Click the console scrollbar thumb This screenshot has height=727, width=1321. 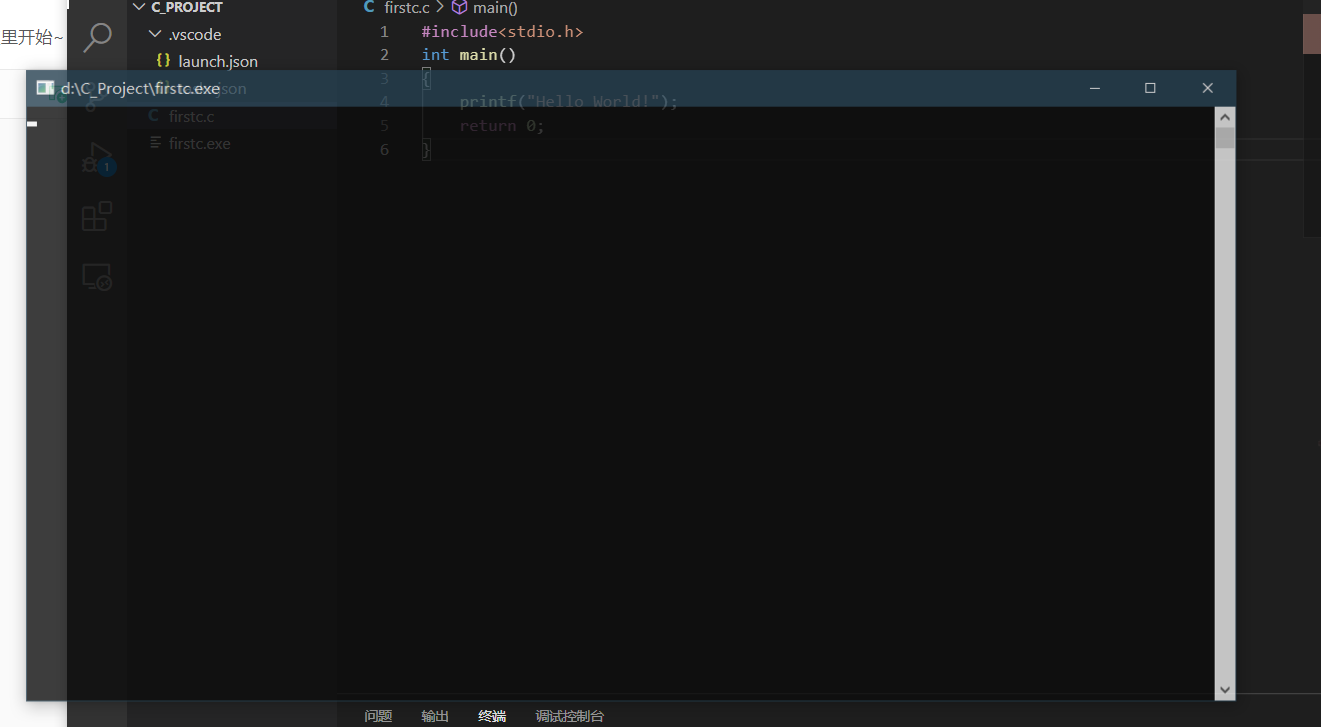(x=1225, y=138)
